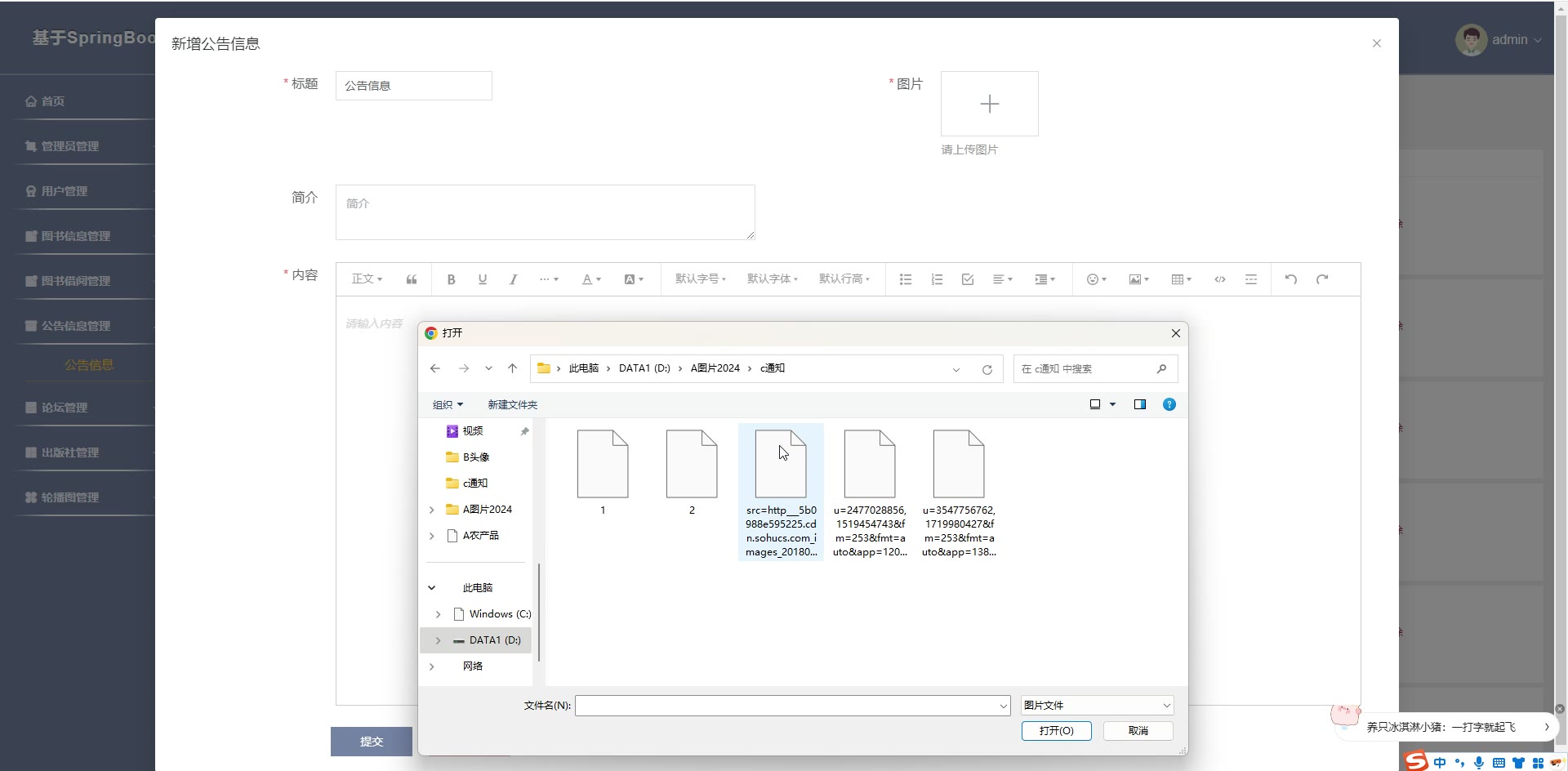
Task: Open the 图片文件 file type dropdown
Action: click(x=1097, y=705)
